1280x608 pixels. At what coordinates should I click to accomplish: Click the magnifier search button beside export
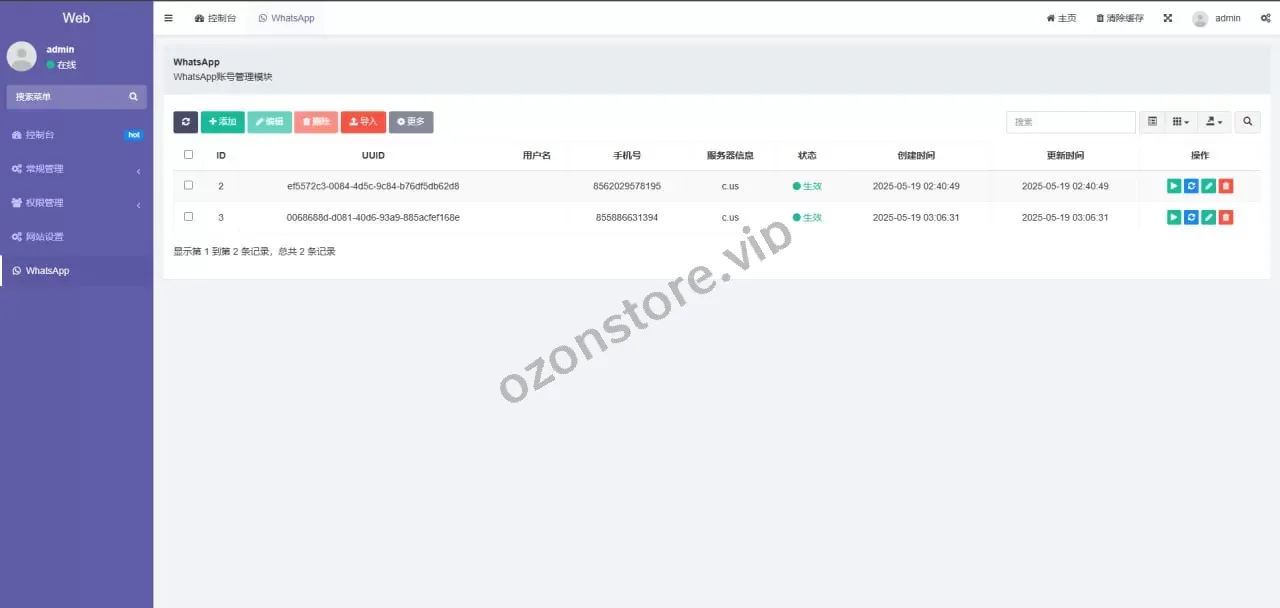[1247, 122]
